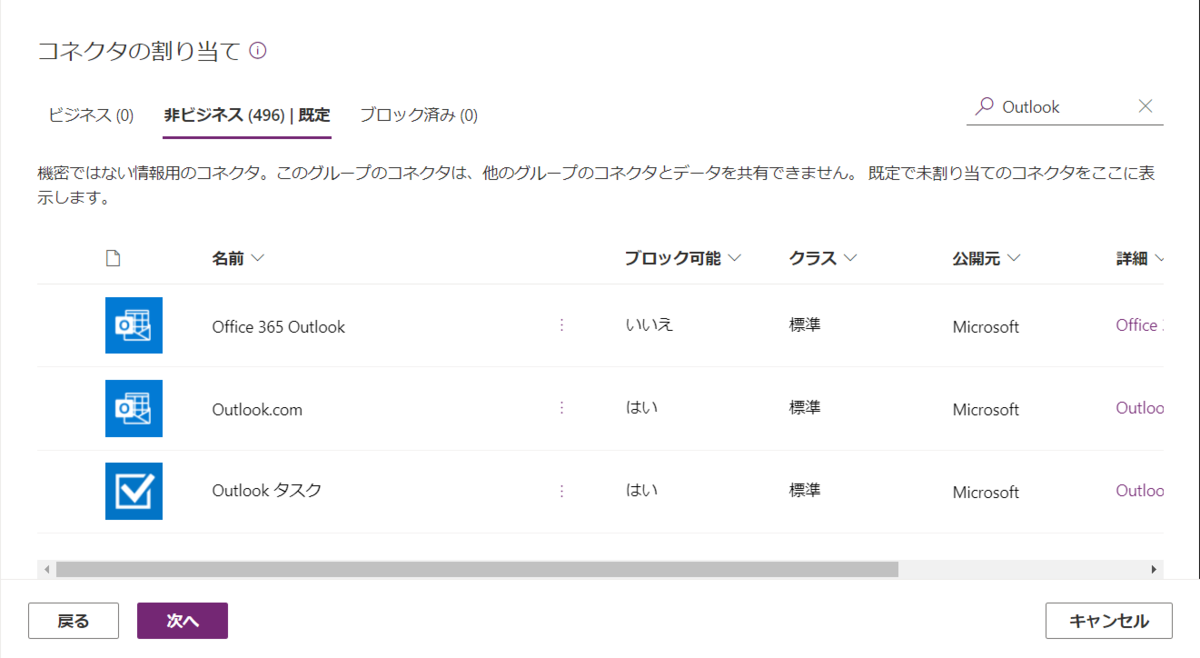Click Microsoft in Office 365 Outlook row
The height and width of the screenshot is (658, 1200).
coord(986,327)
